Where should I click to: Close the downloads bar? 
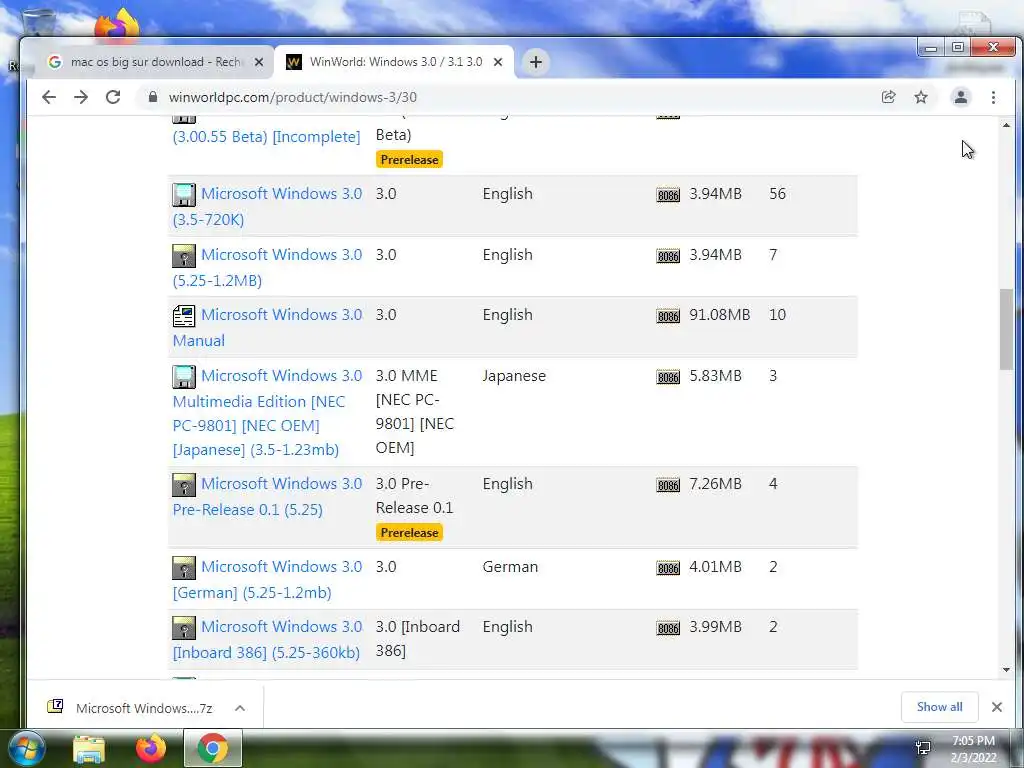tap(997, 707)
